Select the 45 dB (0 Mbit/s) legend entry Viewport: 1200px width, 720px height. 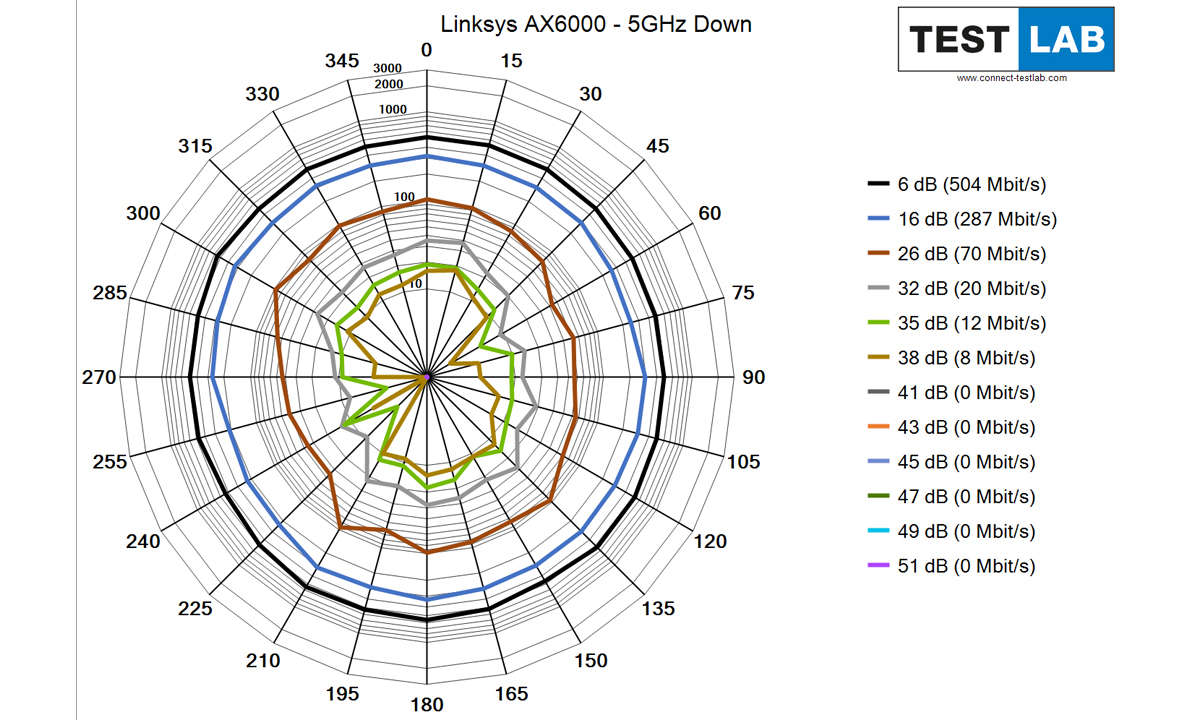tap(952, 462)
